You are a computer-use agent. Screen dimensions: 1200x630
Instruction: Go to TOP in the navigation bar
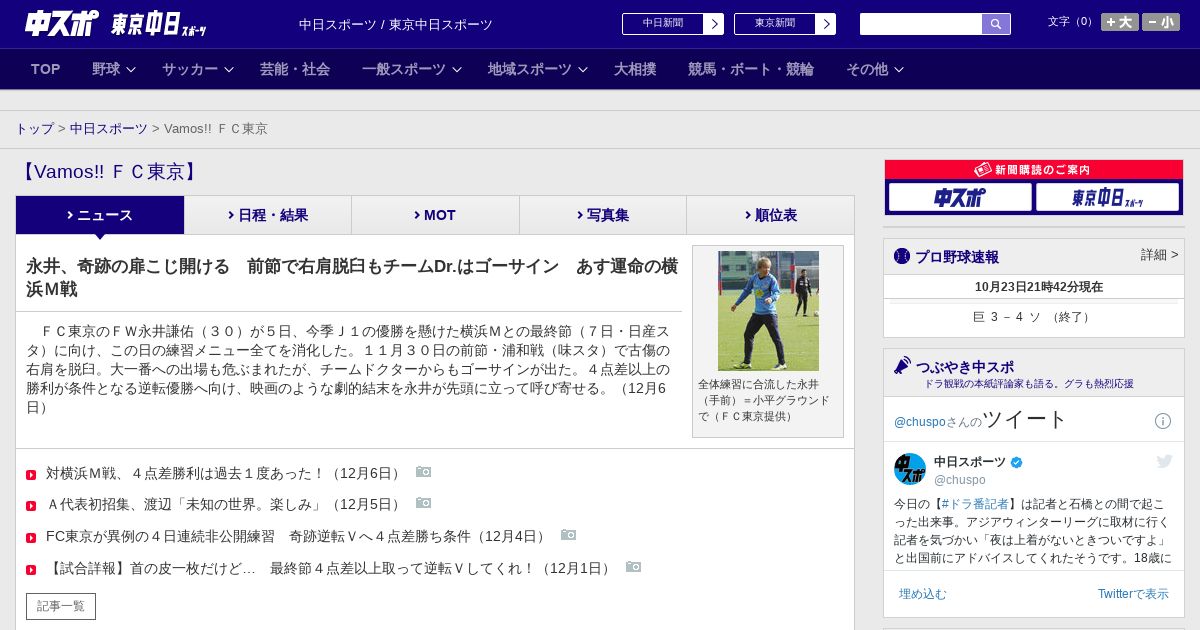[x=46, y=69]
